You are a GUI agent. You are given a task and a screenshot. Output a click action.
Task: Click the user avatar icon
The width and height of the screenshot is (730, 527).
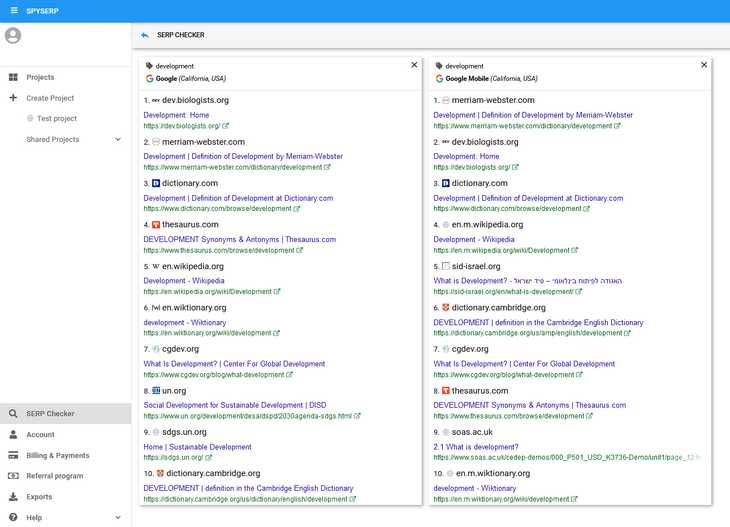(13, 35)
